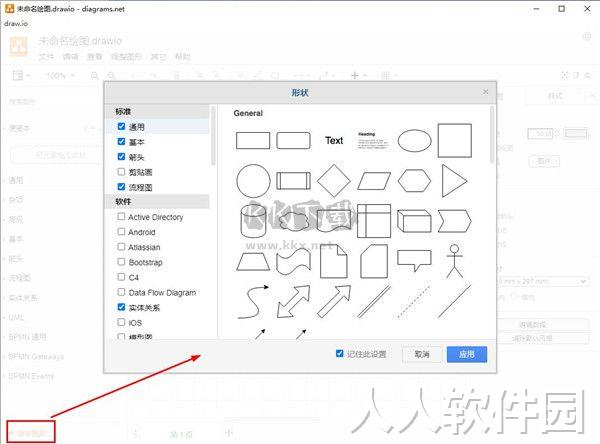
Task: Uncheck the 通用 library checkbox
Action: tap(121, 126)
